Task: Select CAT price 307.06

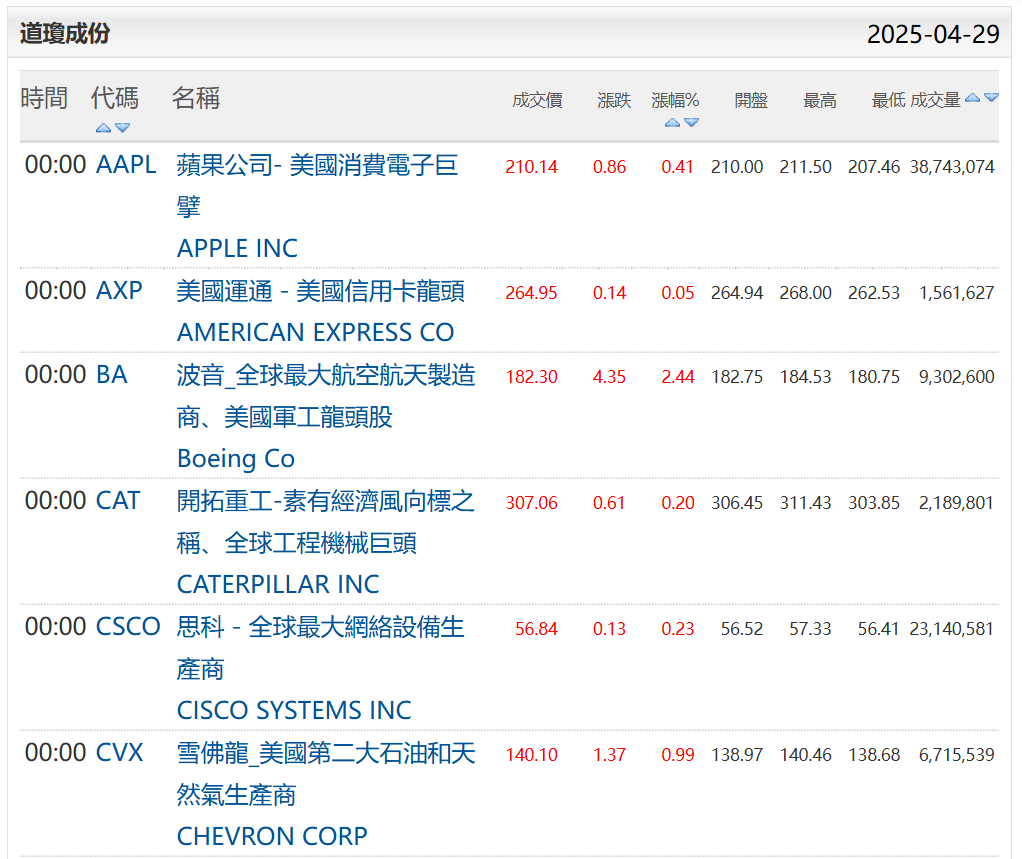Action: (532, 502)
